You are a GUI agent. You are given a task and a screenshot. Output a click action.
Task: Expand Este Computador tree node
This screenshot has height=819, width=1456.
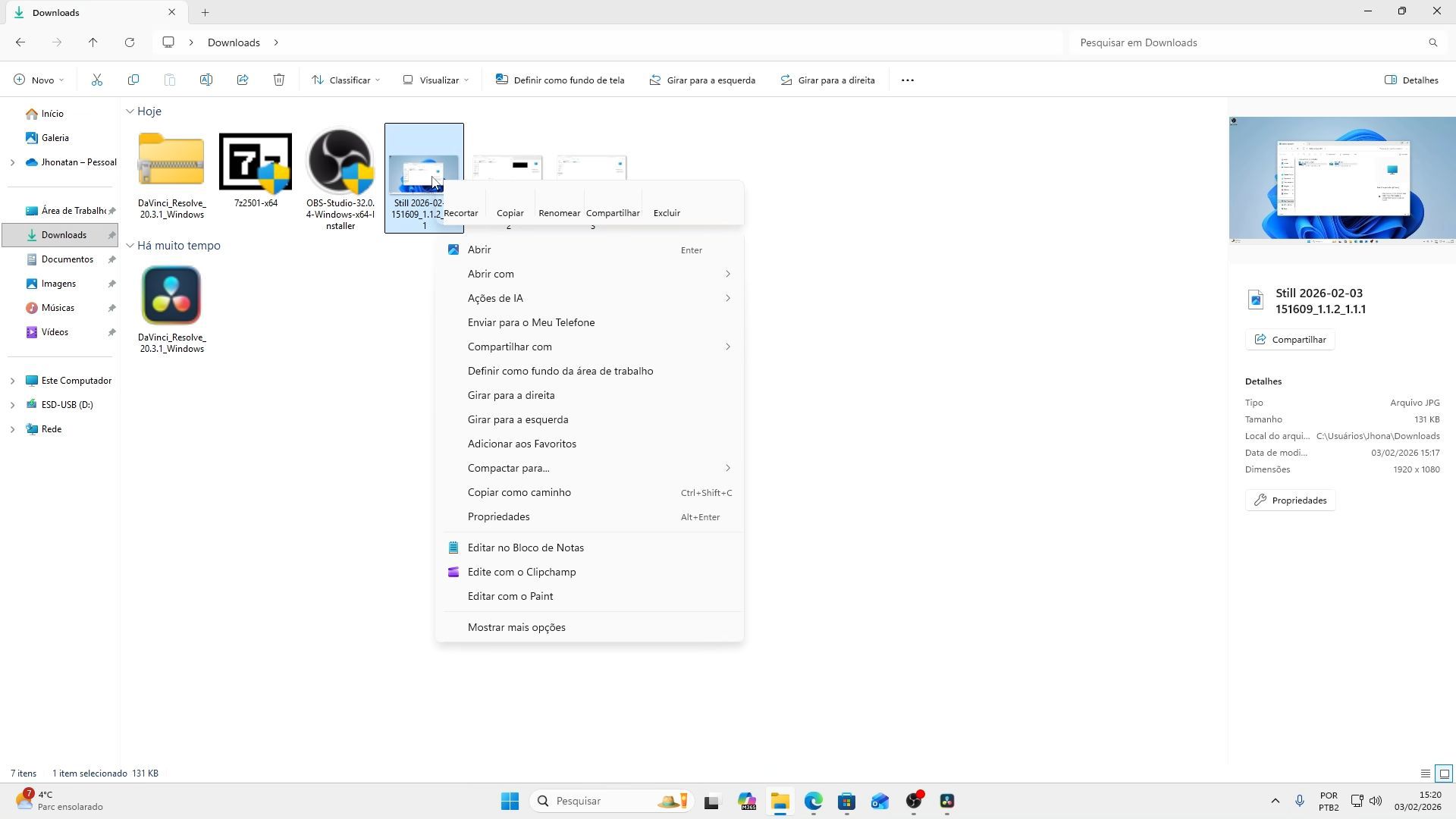[12, 381]
